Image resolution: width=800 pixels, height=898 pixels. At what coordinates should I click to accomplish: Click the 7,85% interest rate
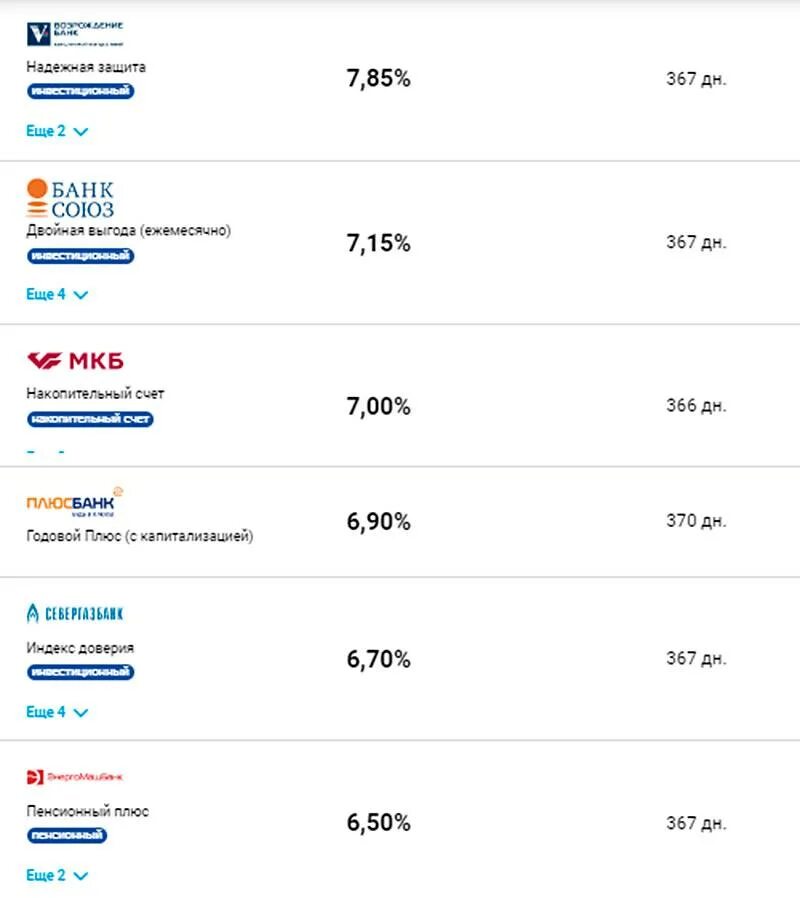tap(378, 80)
